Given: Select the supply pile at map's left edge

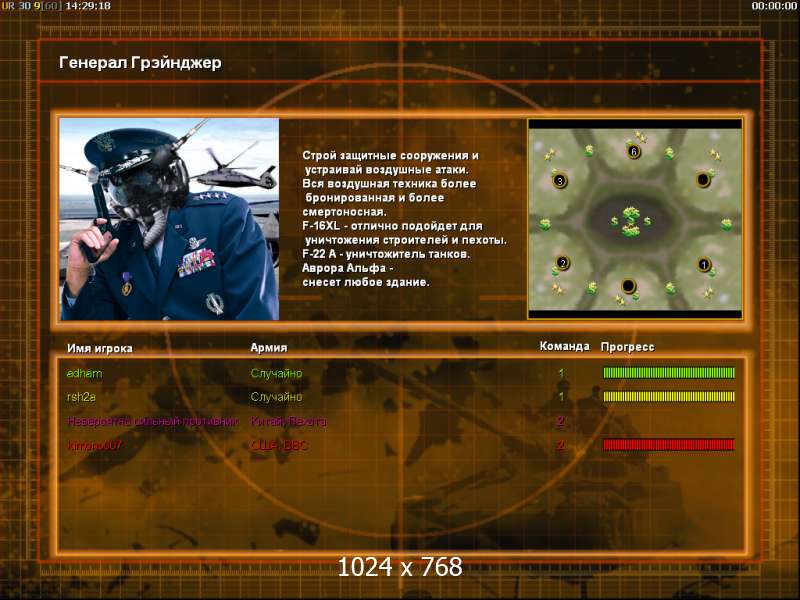Looking at the screenshot, I should coord(545,223).
